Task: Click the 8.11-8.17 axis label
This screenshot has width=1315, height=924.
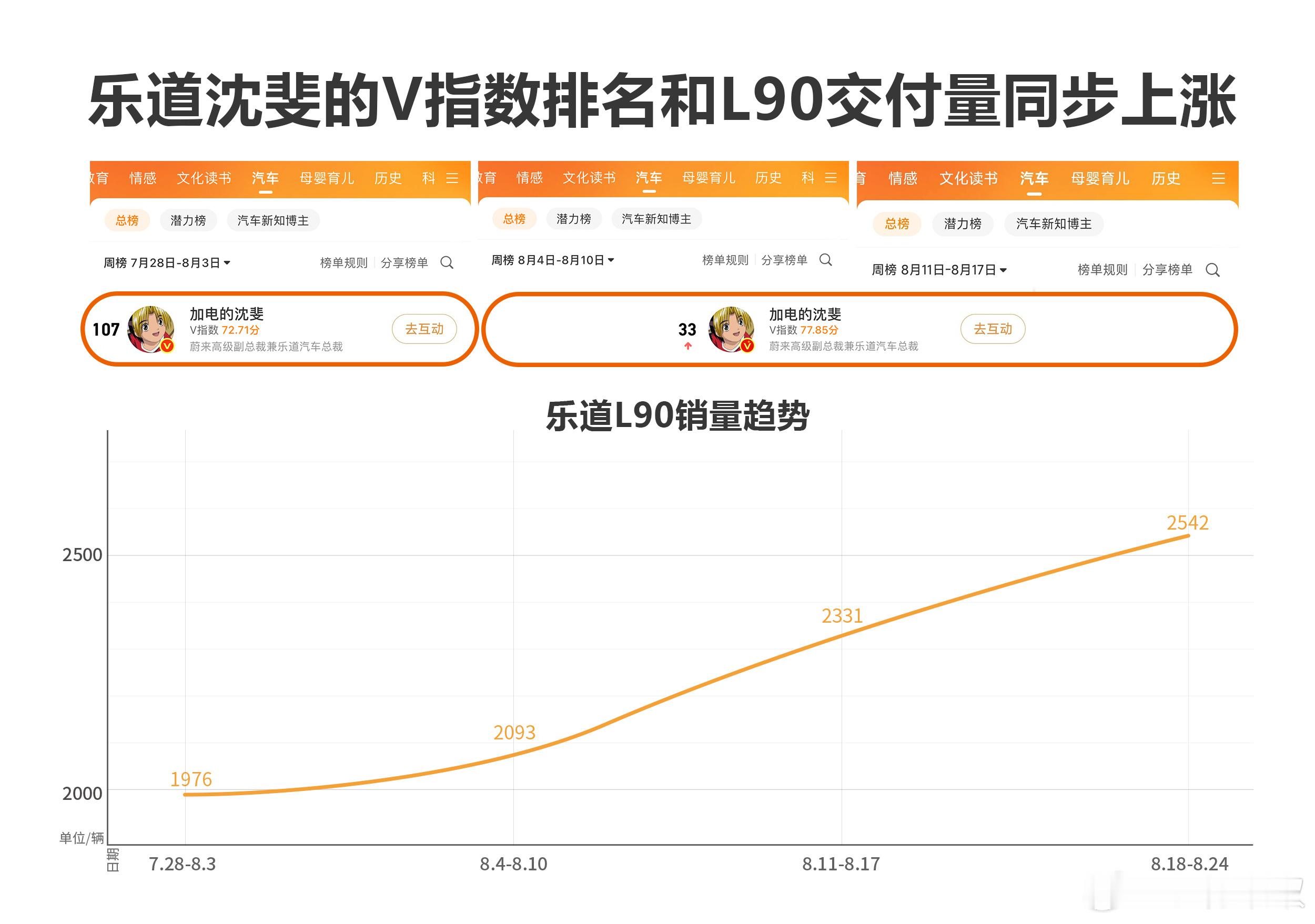Action: coord(841,864)
